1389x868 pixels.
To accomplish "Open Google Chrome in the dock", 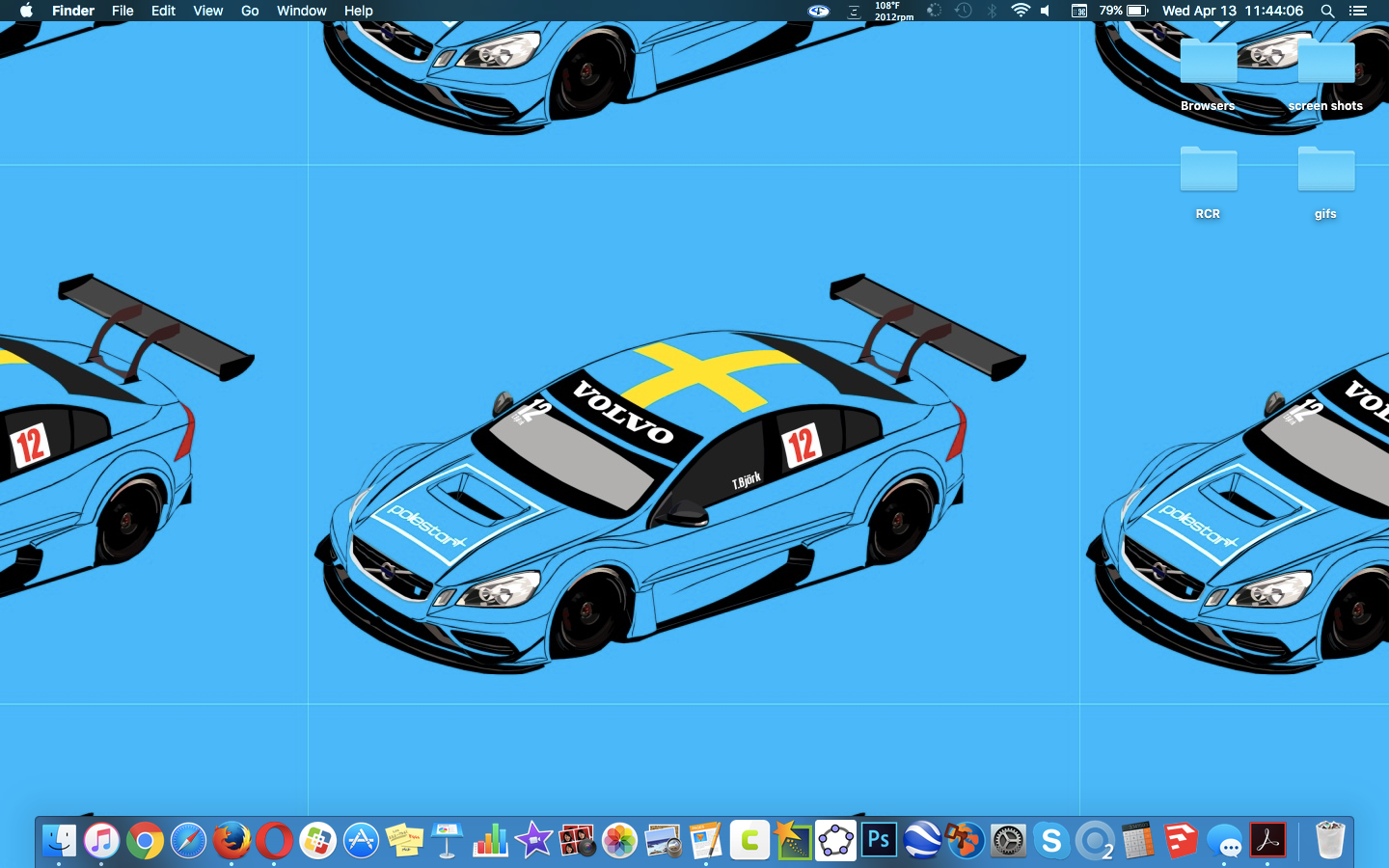I will (145, 841).
